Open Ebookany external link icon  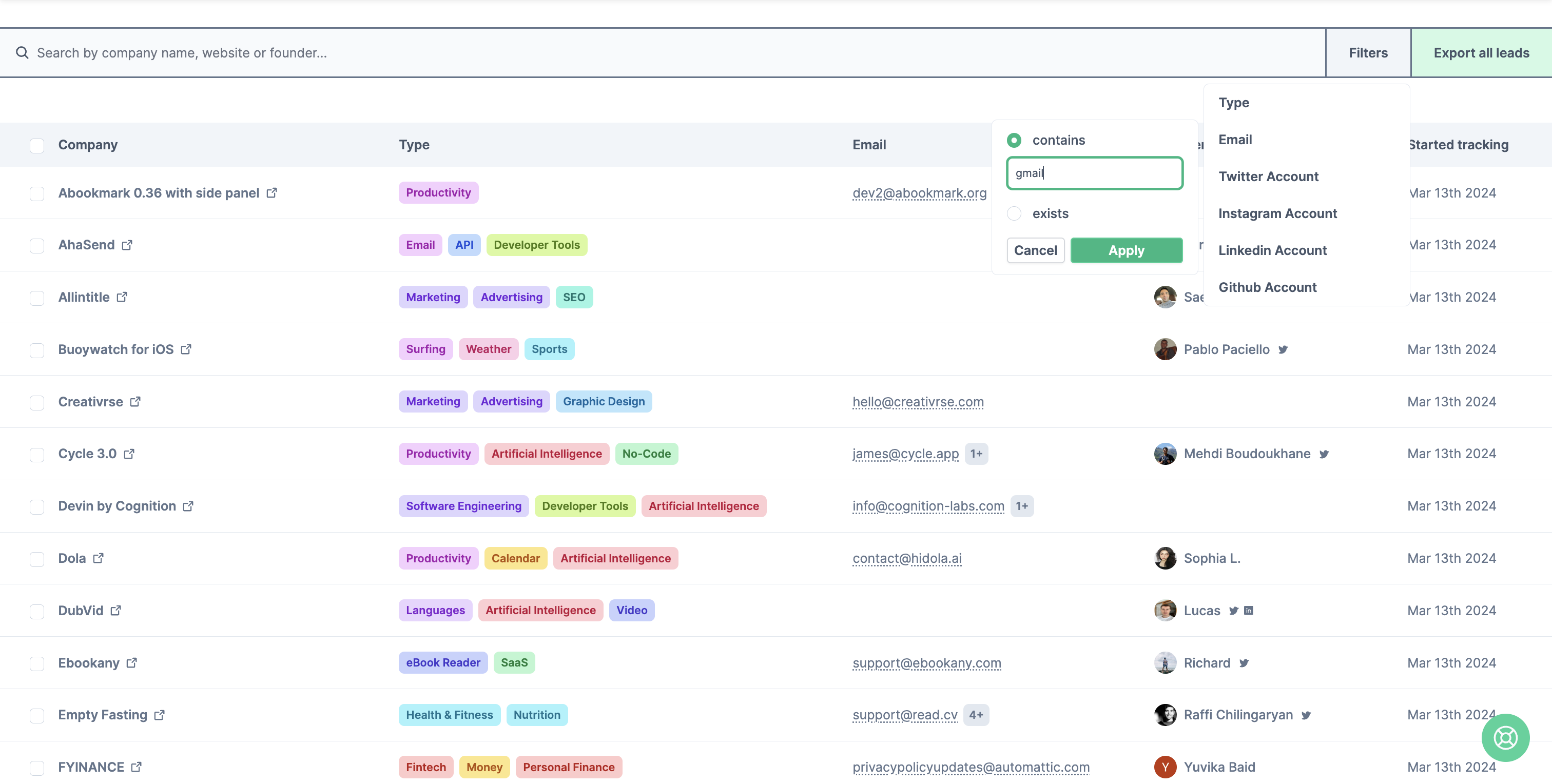[x=132, y=662]
